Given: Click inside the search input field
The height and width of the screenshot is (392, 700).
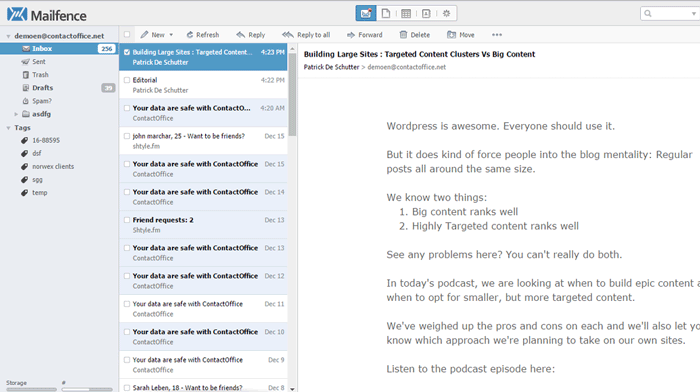Looking at the screenshot, I should tap(671, 14).
